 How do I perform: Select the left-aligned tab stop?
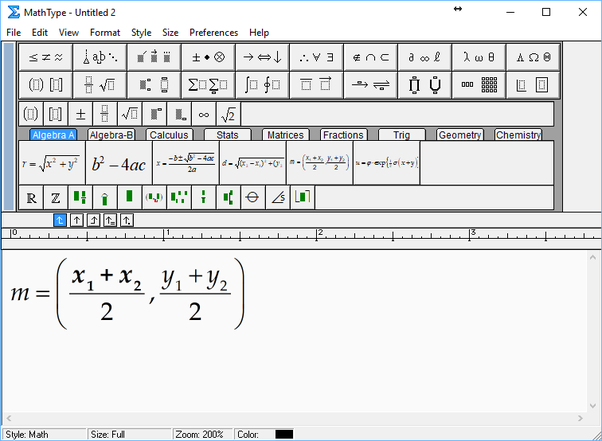pos(60,220)
